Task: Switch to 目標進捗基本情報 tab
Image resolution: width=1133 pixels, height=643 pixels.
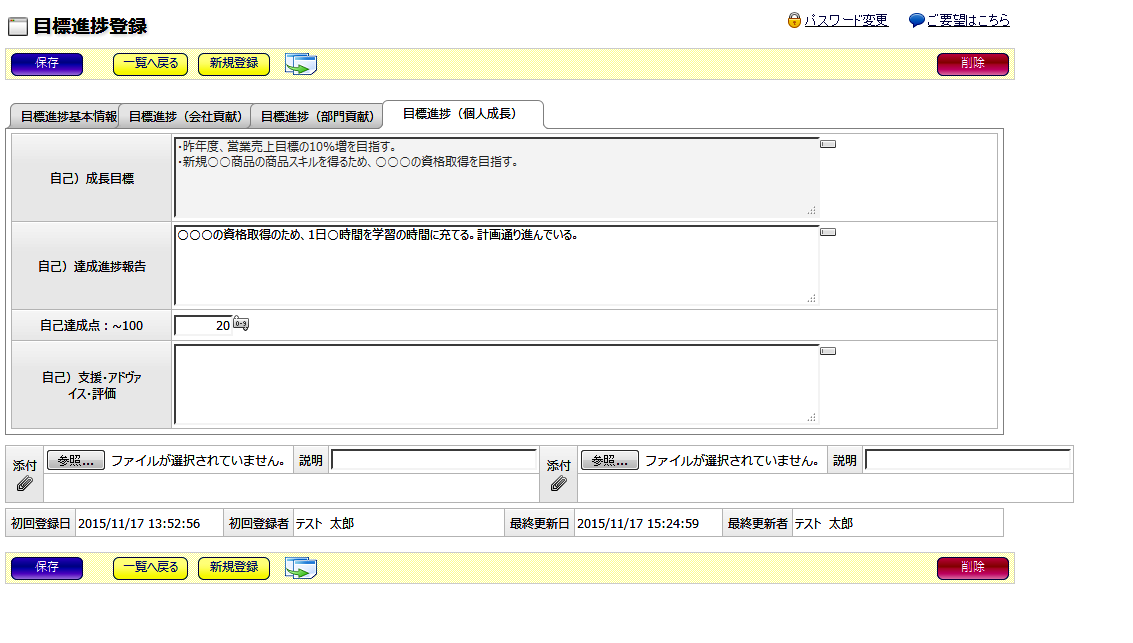Action: 67,116
